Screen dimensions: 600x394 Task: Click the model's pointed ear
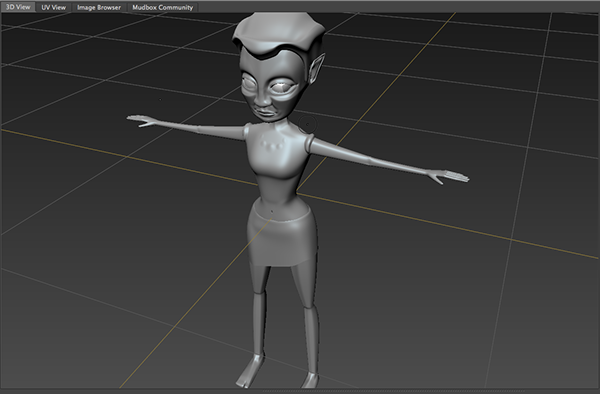point(317,68)
